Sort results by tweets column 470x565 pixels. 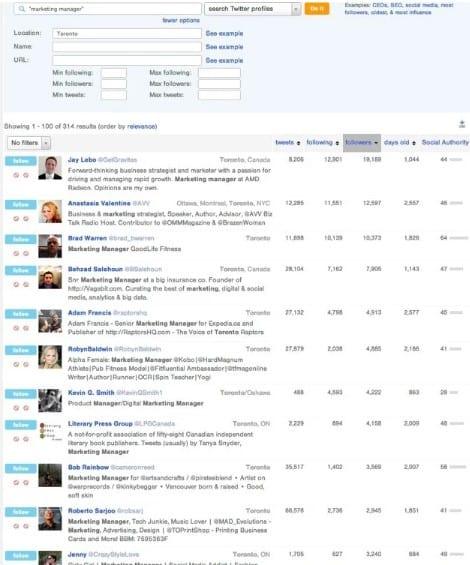[x=288, y=143]
